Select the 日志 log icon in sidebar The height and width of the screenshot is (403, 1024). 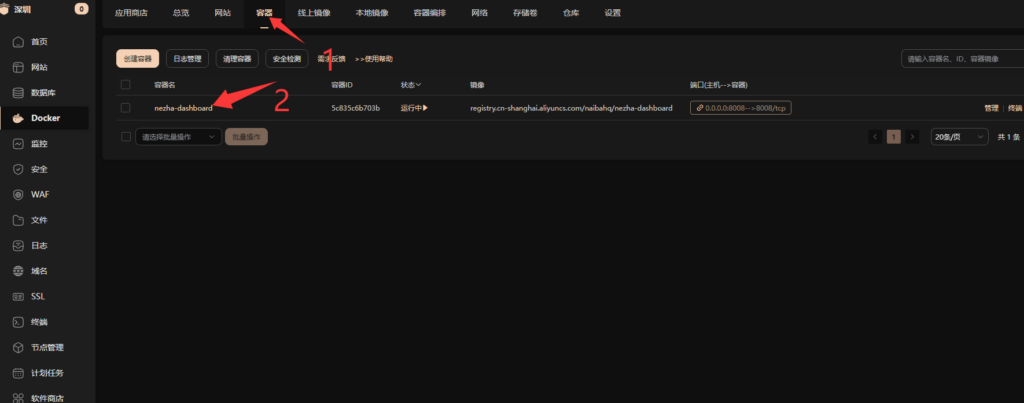pyautogui.click(x=18, y=246)
